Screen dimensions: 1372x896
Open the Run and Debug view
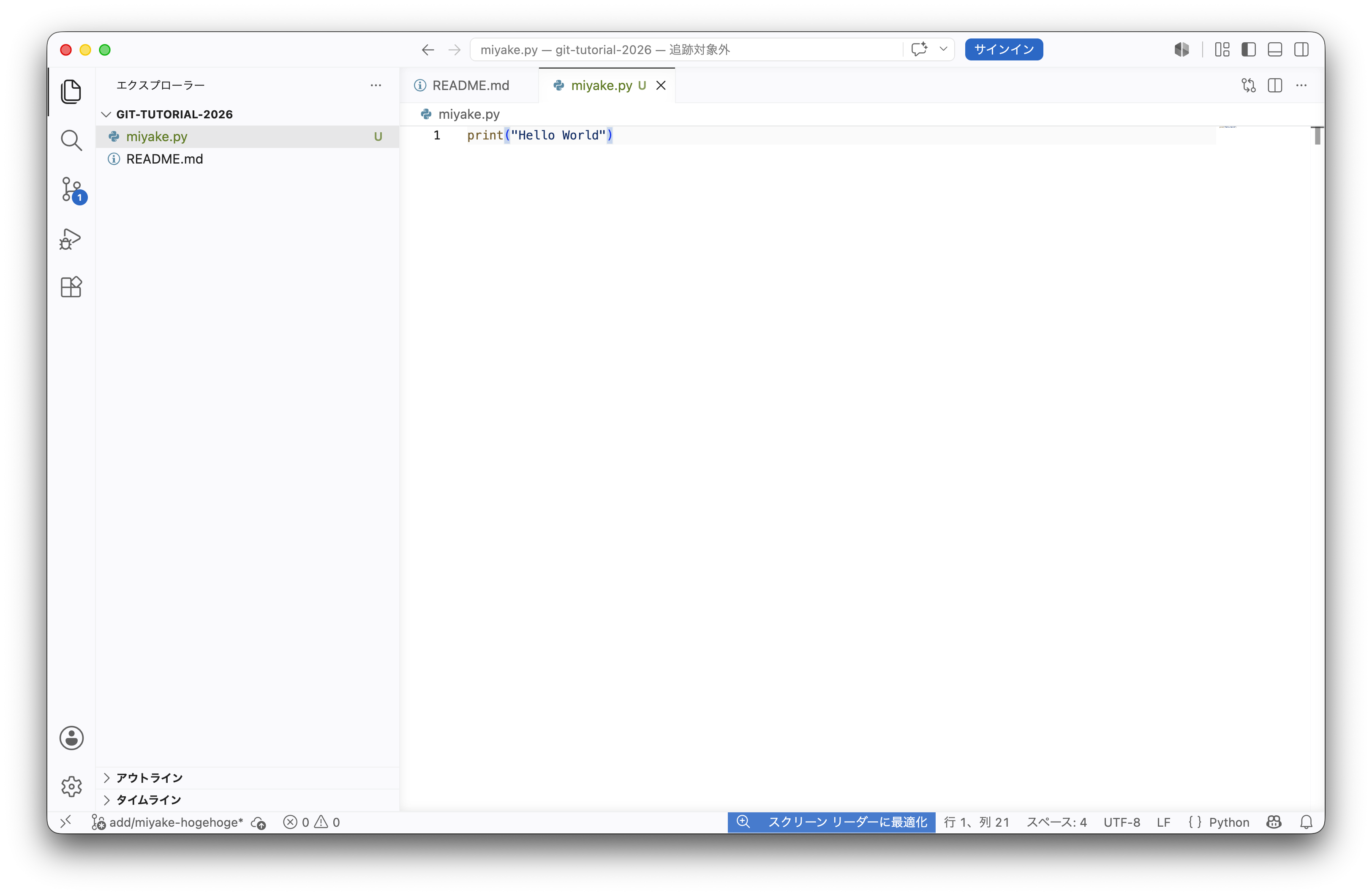pyautogui.click(x=71, y=239)
